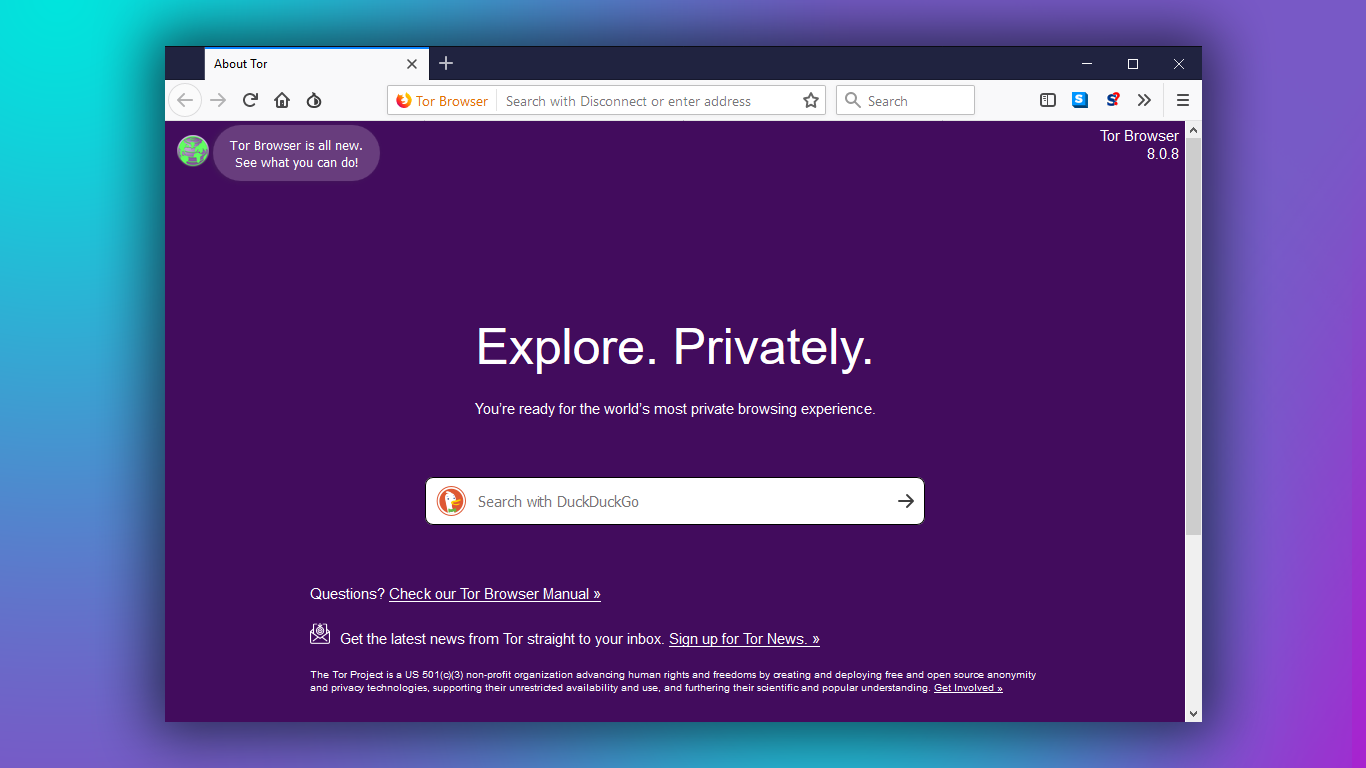
Task: Click 'You're ready for the world's most private' text
Action: pos(675,409)
